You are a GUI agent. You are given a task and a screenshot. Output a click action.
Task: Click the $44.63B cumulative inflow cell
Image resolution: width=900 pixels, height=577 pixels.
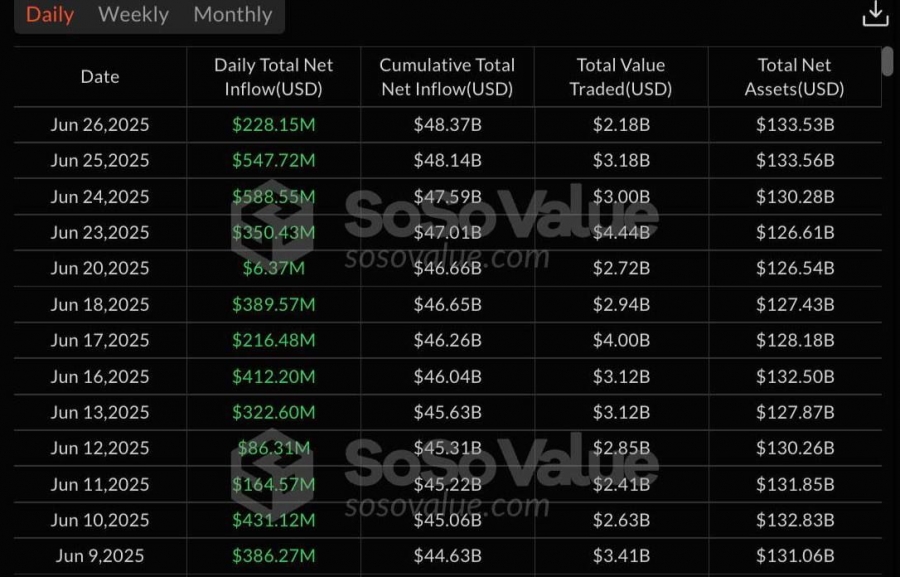click(448, 556)
